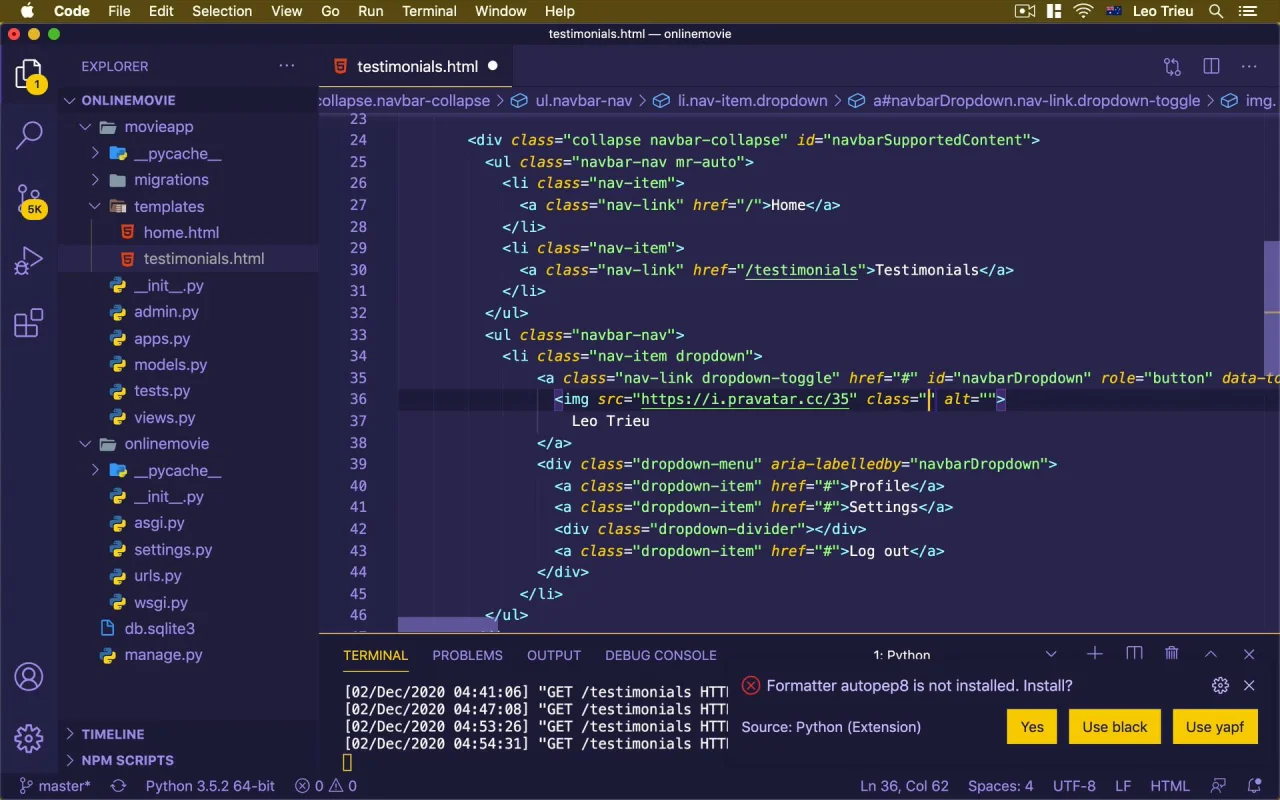Switch to the PROBLEMS tab
Viewport: 1280px width, 800px height.
pos(467,655)
